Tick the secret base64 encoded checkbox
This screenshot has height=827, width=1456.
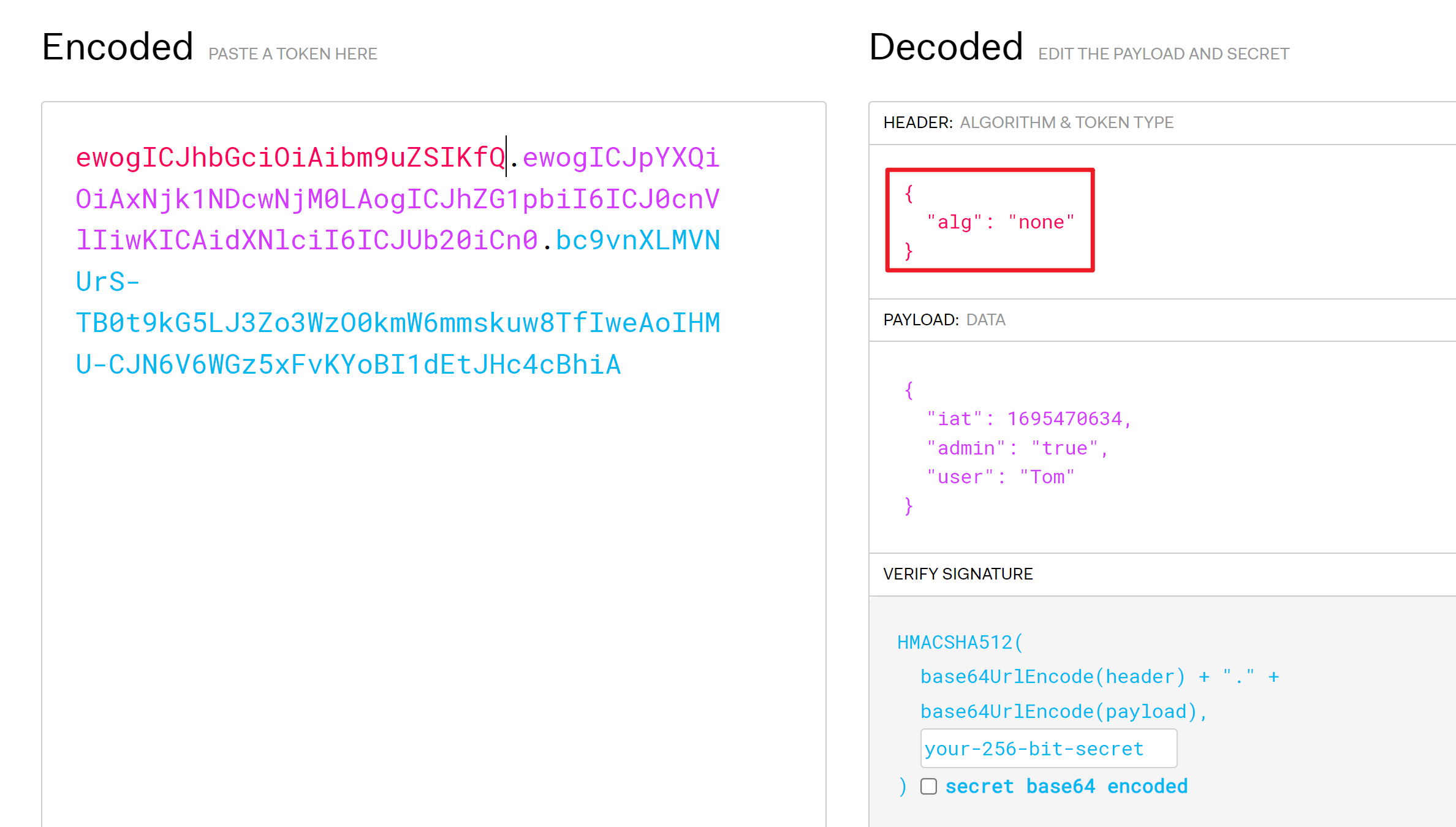point(928,787)
